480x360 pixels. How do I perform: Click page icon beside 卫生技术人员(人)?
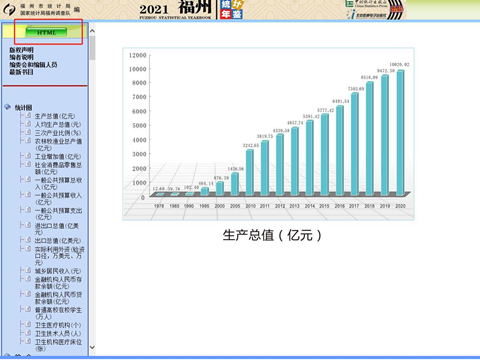point(28,333)
